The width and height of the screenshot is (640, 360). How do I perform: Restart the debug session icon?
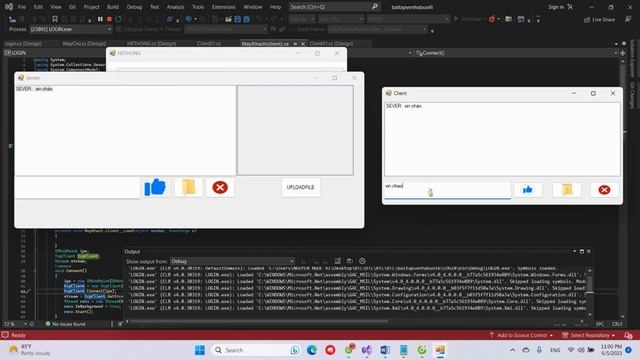tap(118, 19)
